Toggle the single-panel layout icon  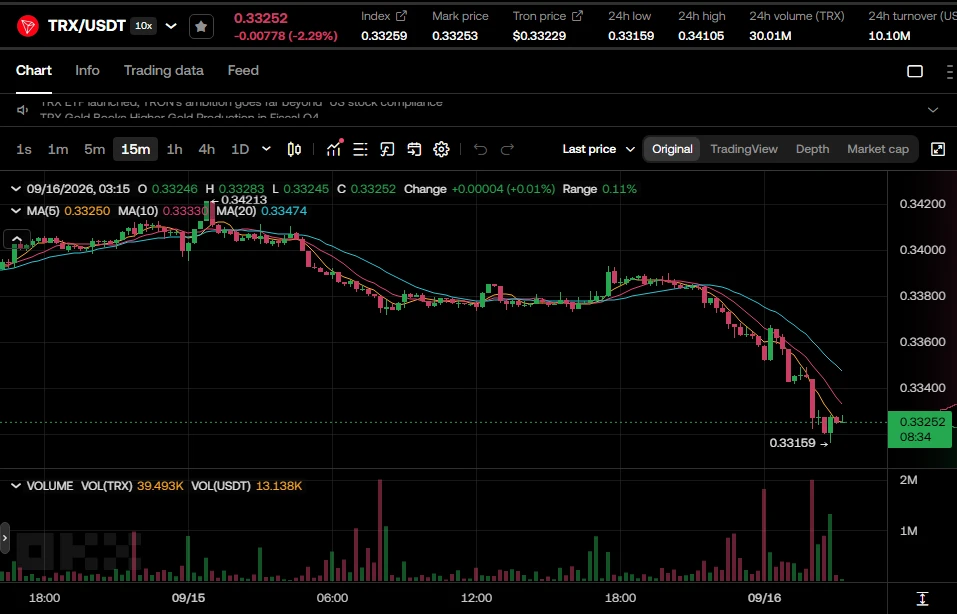tap(915, 71)
